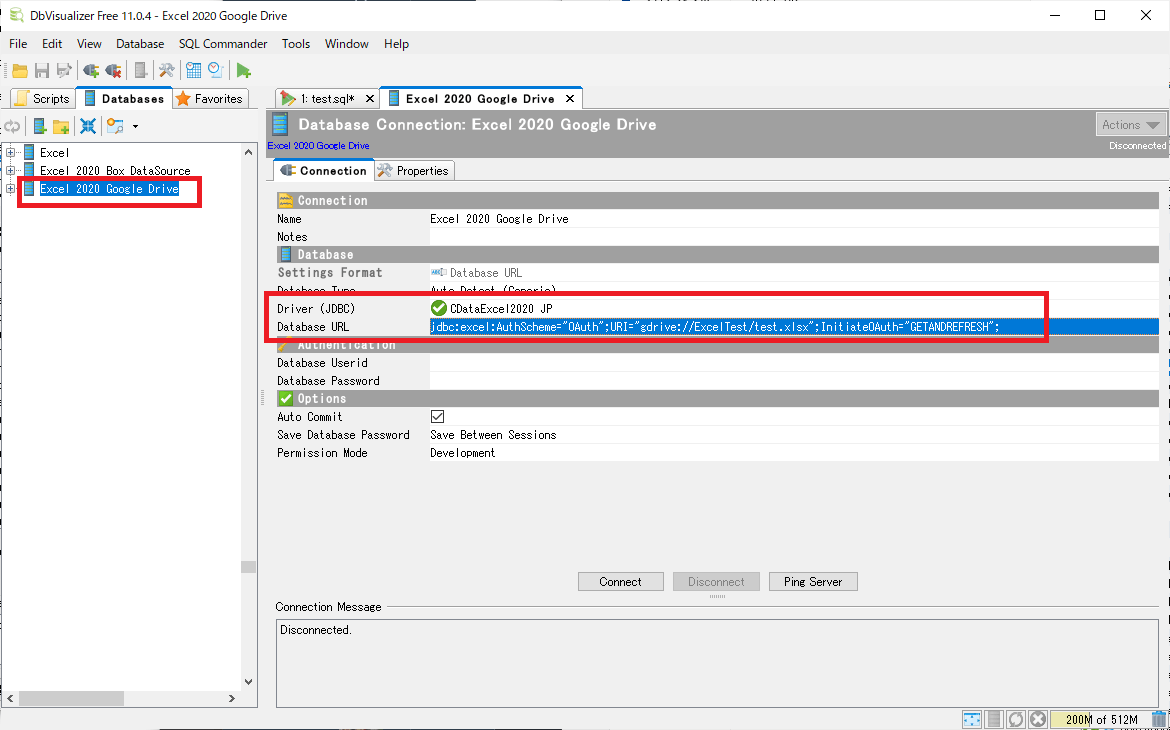Click the Connect All plug icon
This screenshot has width=1170, height=730.
[91, 71]
